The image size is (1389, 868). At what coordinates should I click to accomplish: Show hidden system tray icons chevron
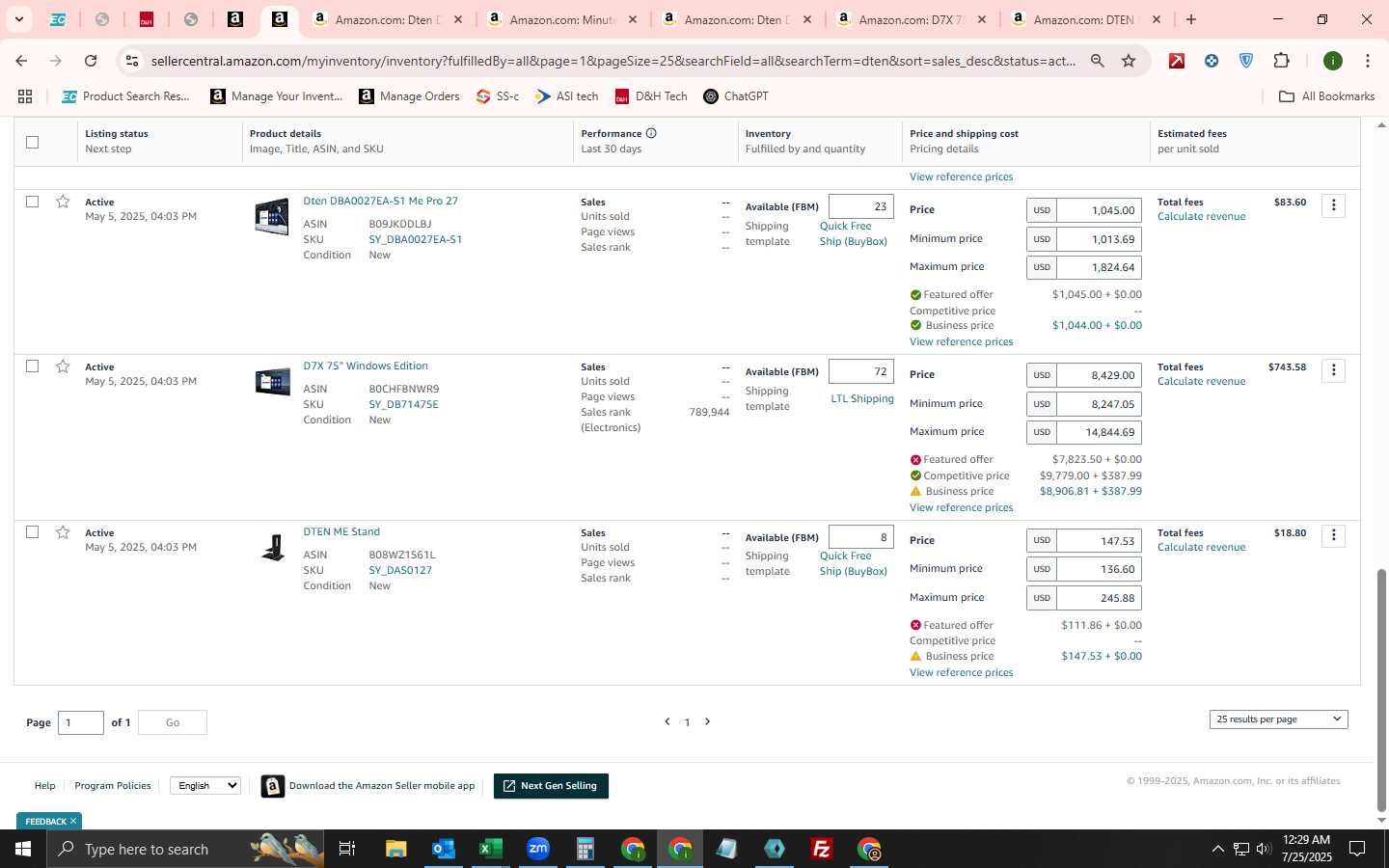point(1217,849)
